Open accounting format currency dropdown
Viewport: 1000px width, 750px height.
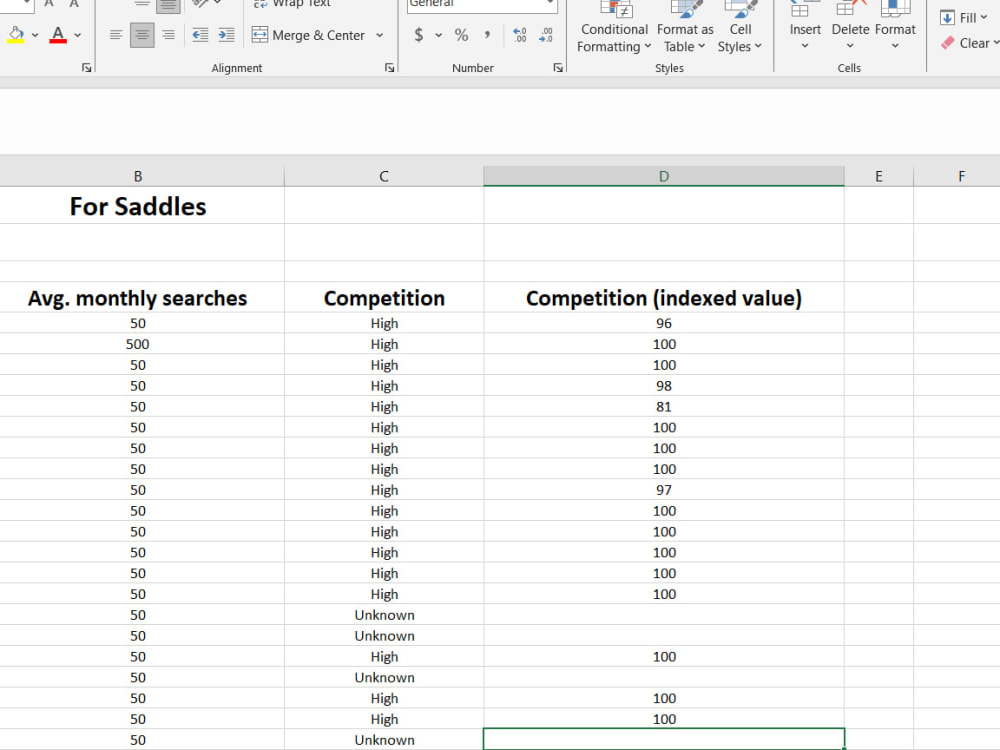tap(439, 35)
